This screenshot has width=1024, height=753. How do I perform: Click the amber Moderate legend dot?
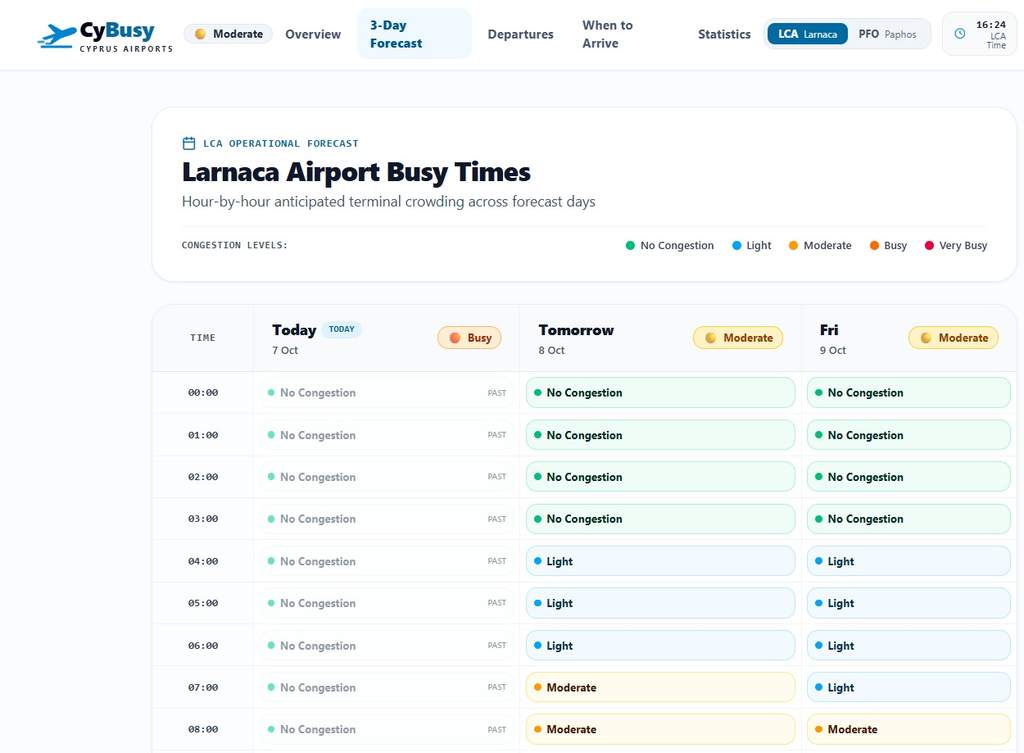pyautogui.click(x=793, y=246)
